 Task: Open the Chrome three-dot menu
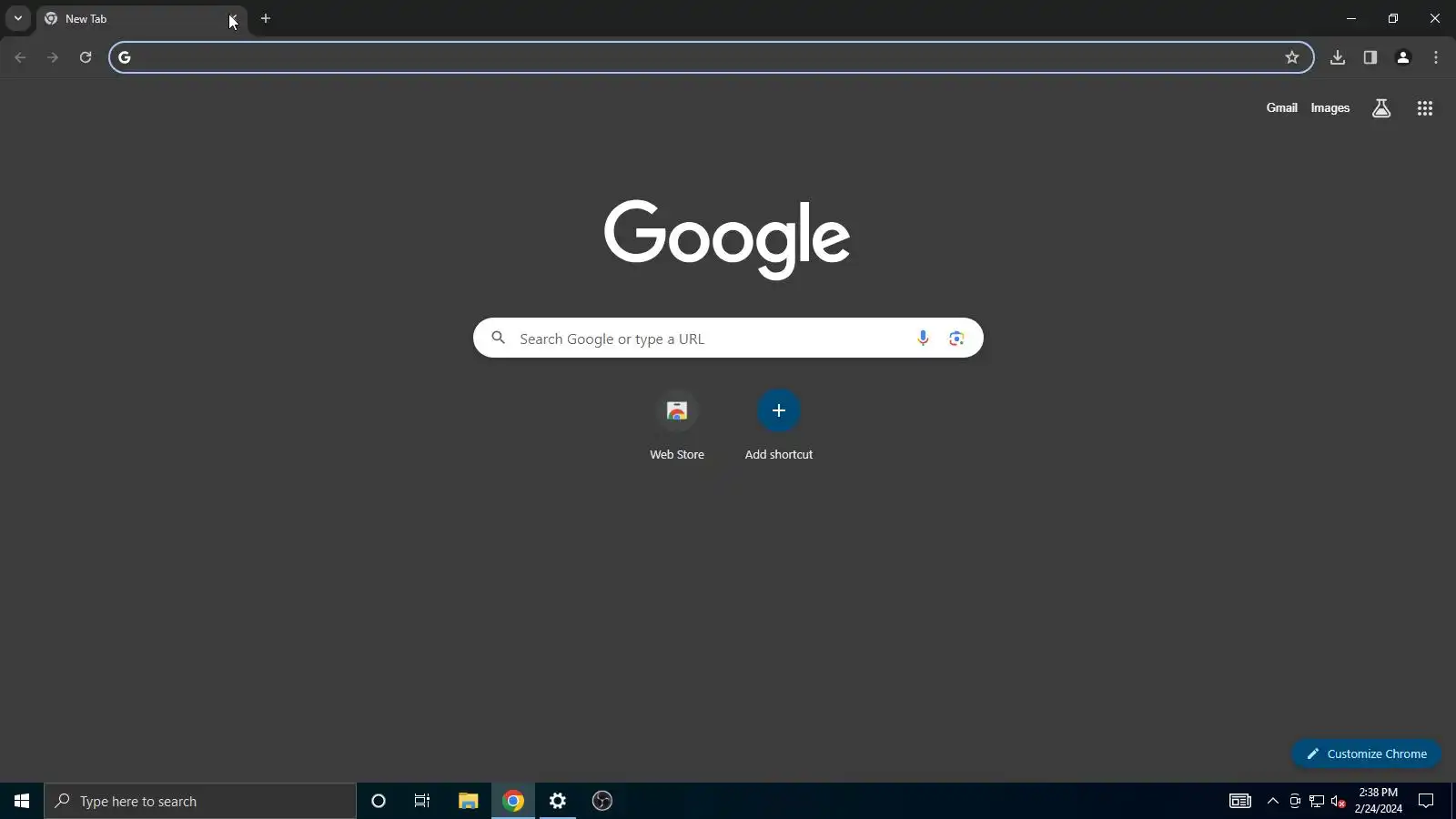point(1435,57)
